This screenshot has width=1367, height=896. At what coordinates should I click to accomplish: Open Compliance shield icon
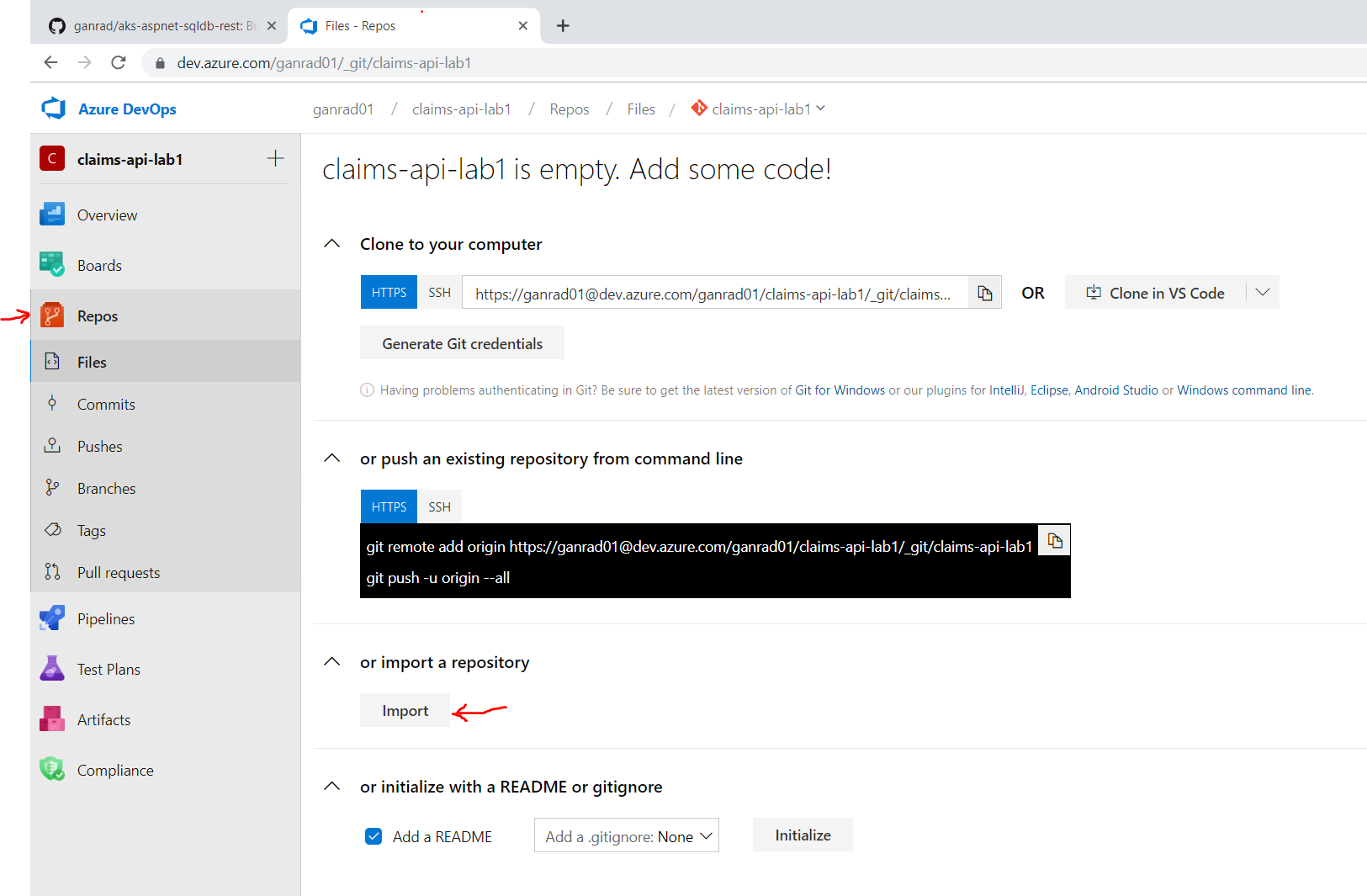click(52, 770)
